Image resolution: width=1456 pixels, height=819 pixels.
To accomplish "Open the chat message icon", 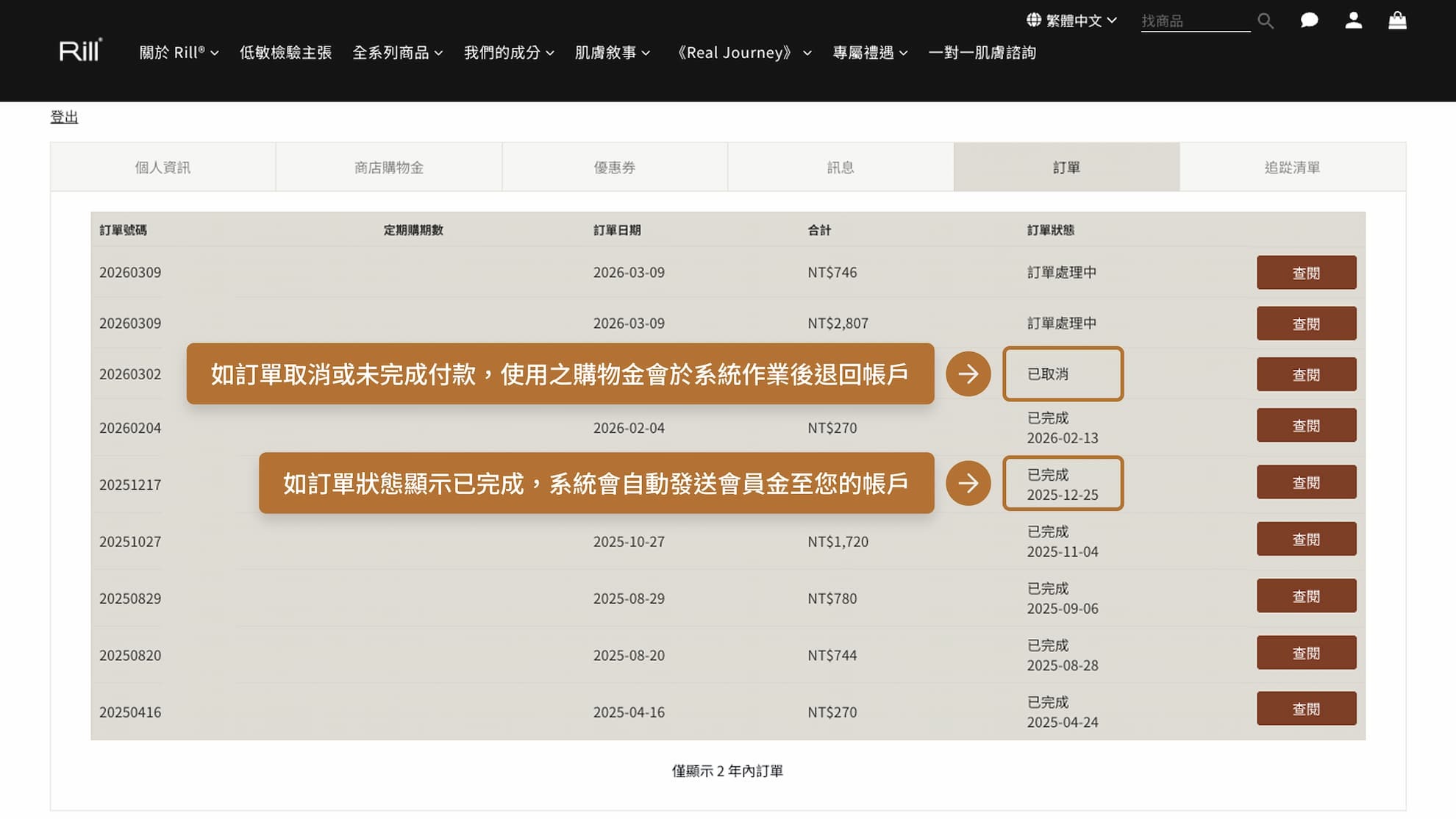I will 1309,21.
